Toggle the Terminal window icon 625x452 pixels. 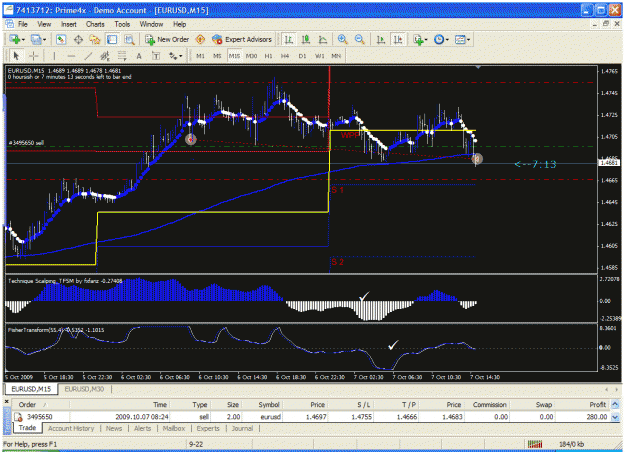(x=112, y=39)
